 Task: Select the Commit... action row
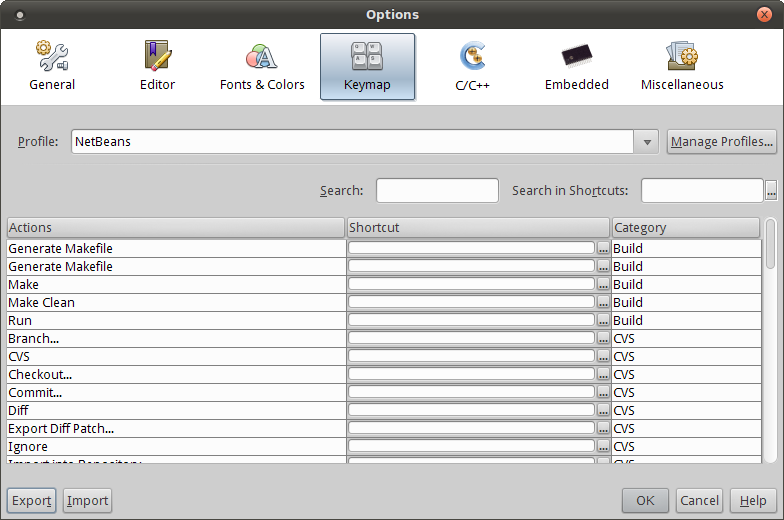click(x=176, y=392)
